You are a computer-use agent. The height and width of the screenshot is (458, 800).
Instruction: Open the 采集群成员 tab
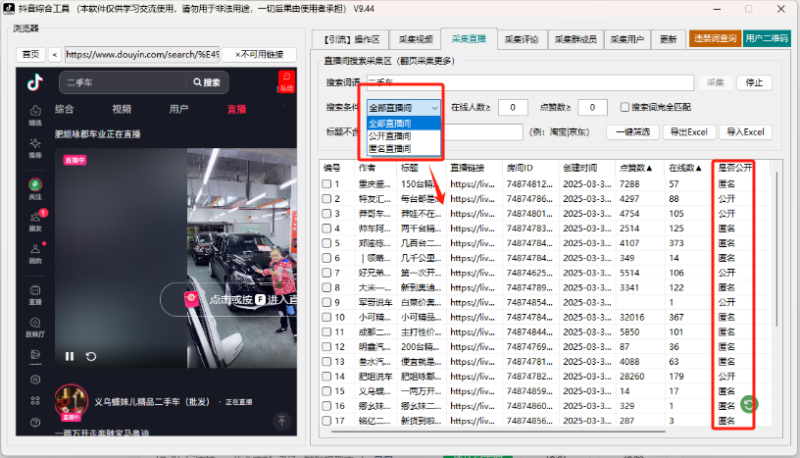[576, 39]
